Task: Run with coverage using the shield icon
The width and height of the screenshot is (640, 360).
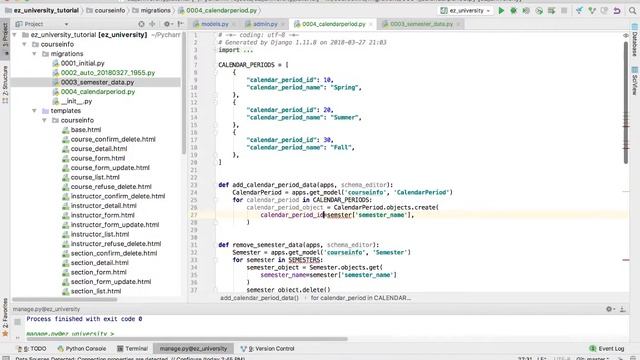Action: (526, 11)
